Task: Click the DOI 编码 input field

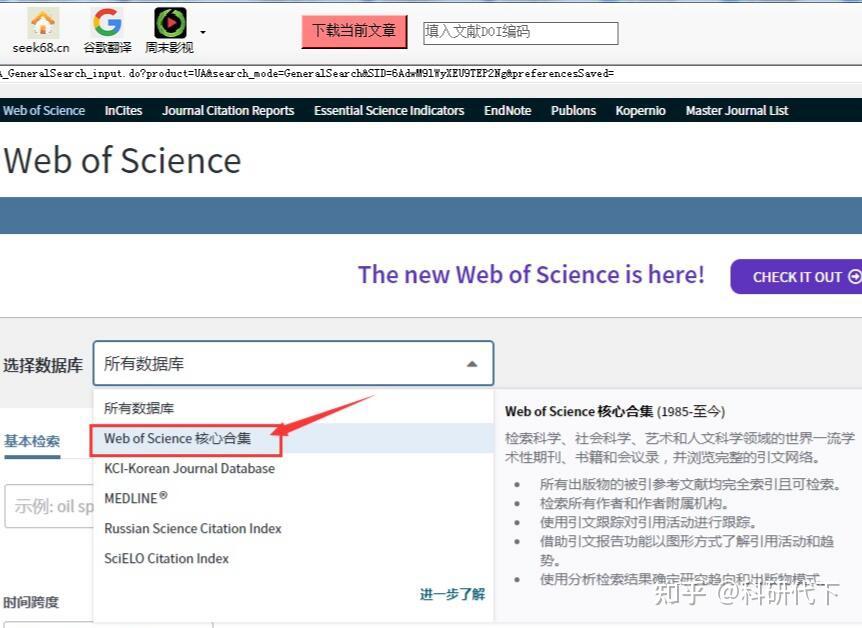Action: [520, 32]
